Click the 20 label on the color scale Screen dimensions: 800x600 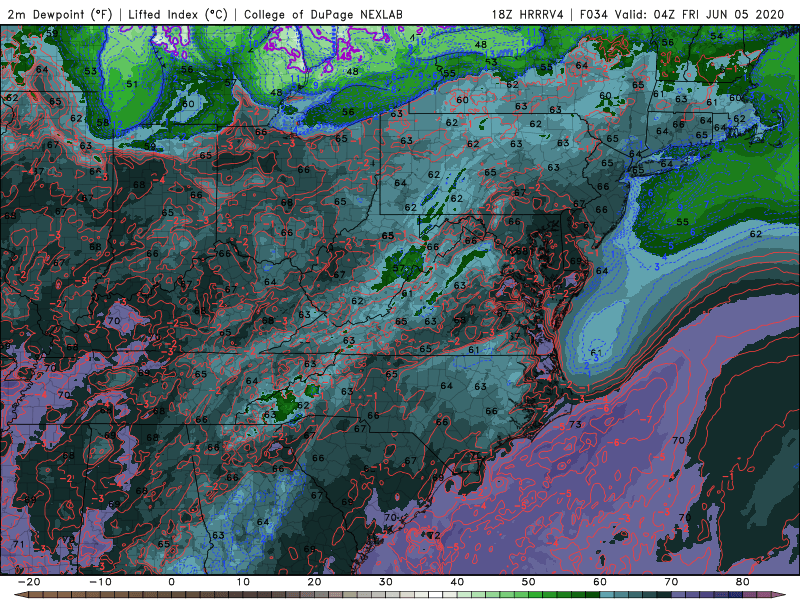click(x=314, y=582)
